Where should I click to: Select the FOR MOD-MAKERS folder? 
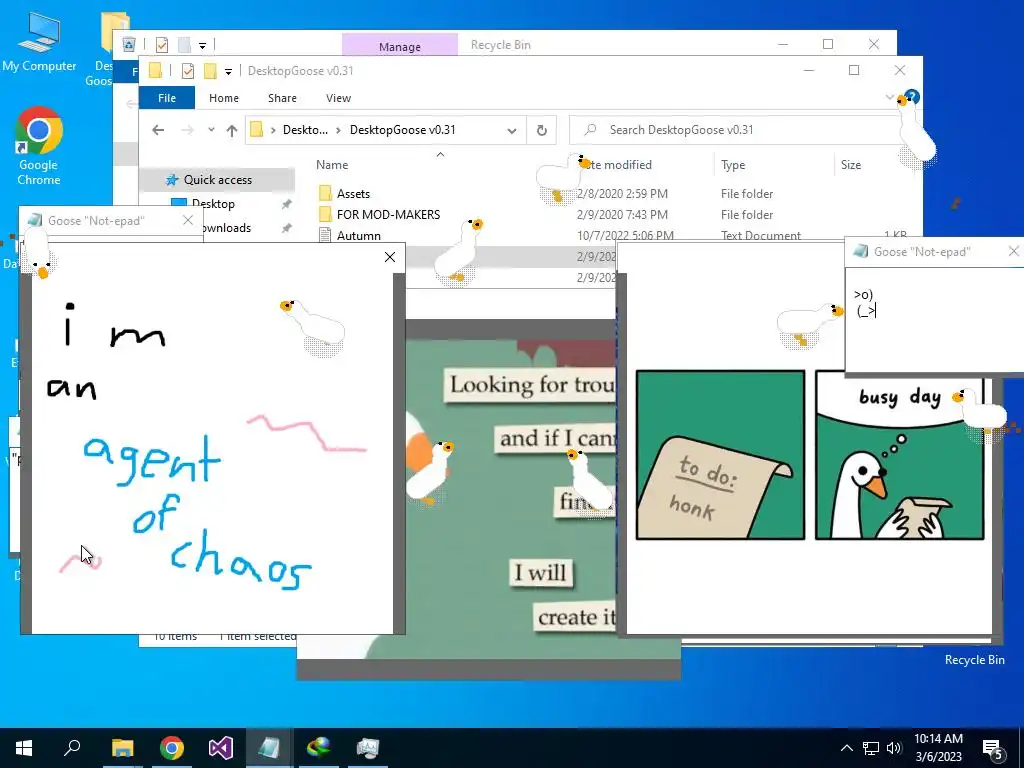coord(388,214)
